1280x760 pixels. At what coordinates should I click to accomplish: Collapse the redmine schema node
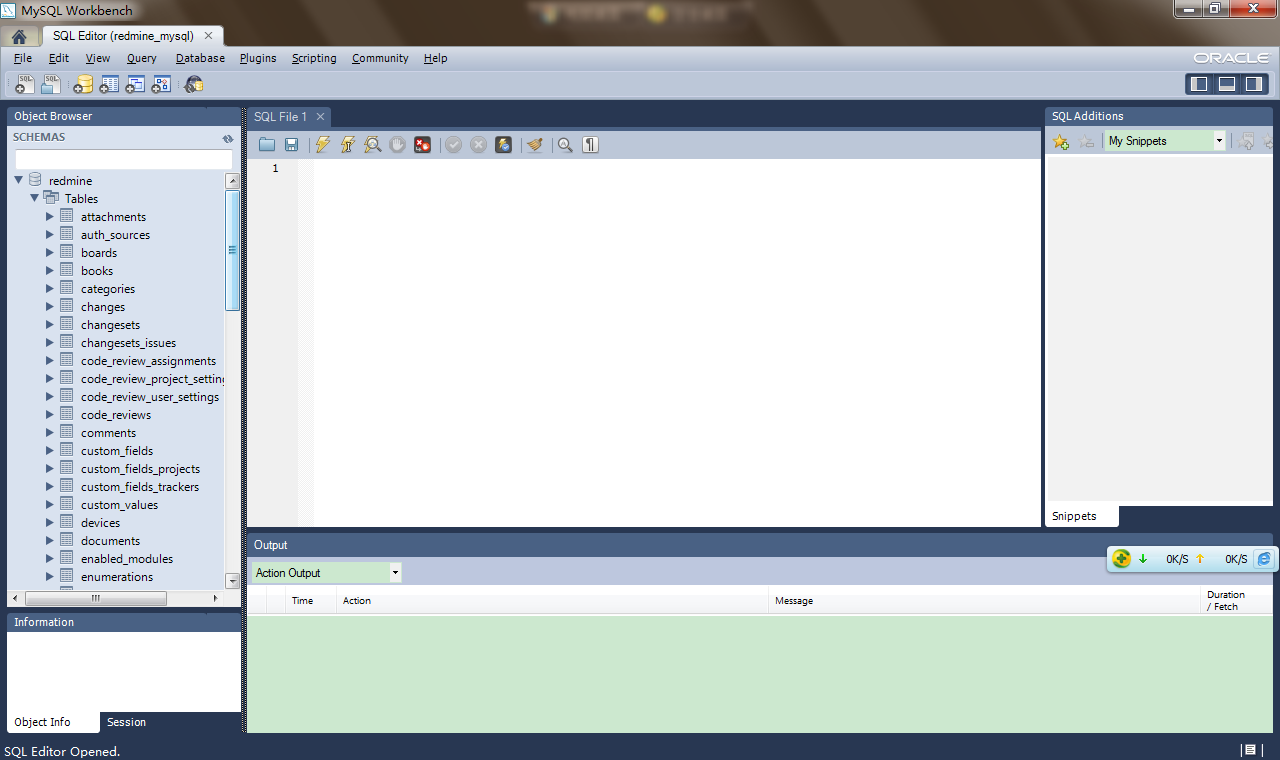pyautogui.click(x=18, y=181)
